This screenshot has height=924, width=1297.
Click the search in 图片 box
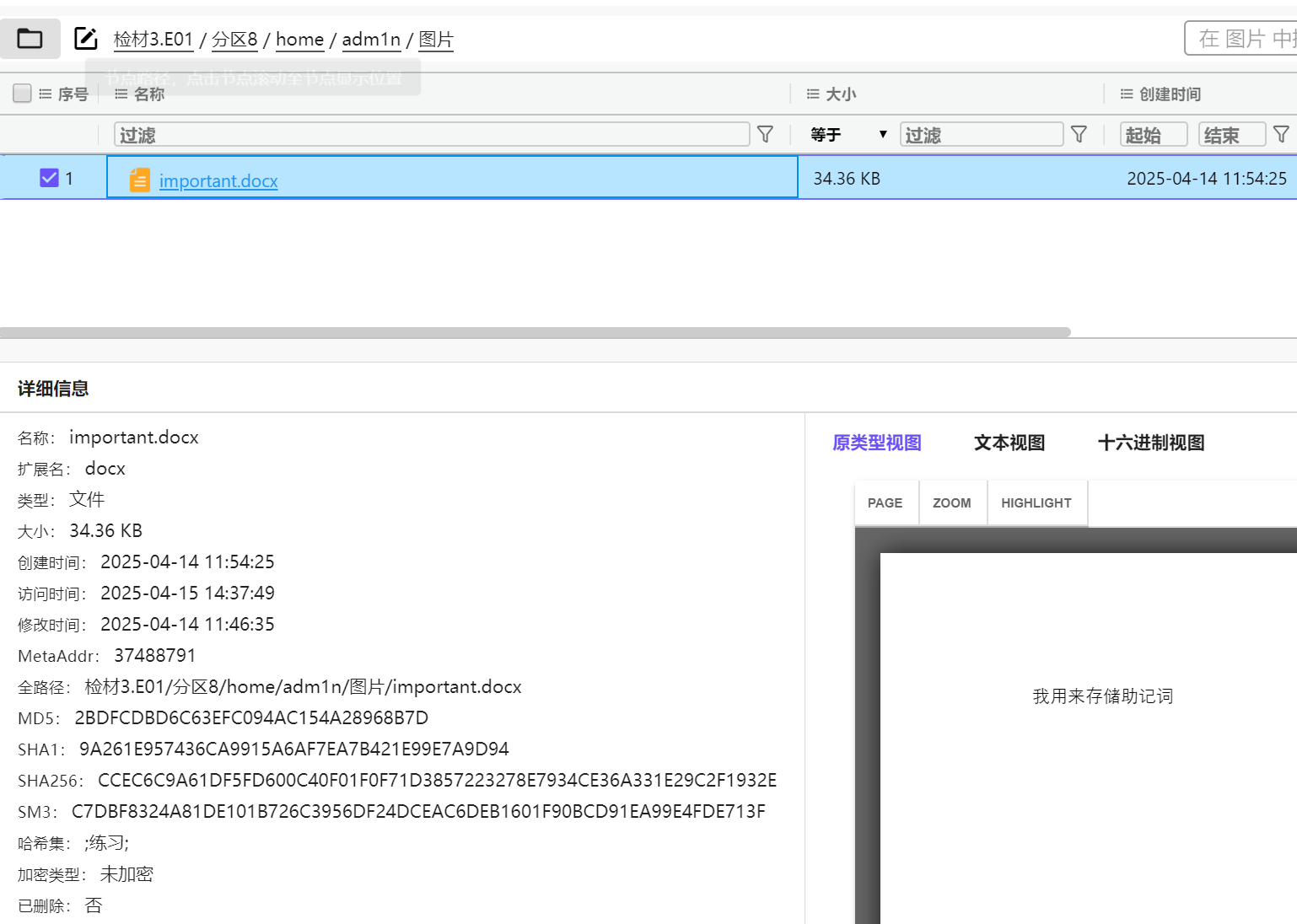point(1240,38)
